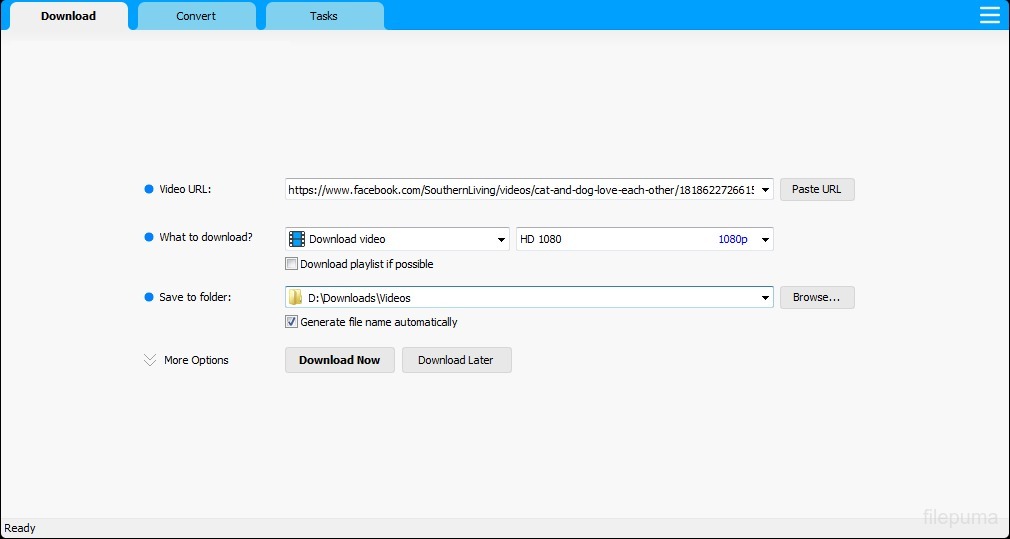The width and height of the screenshot is (1010, 539).
Task: Expand the Download video type dropdown arrow
Action: (x=501, y=239)
